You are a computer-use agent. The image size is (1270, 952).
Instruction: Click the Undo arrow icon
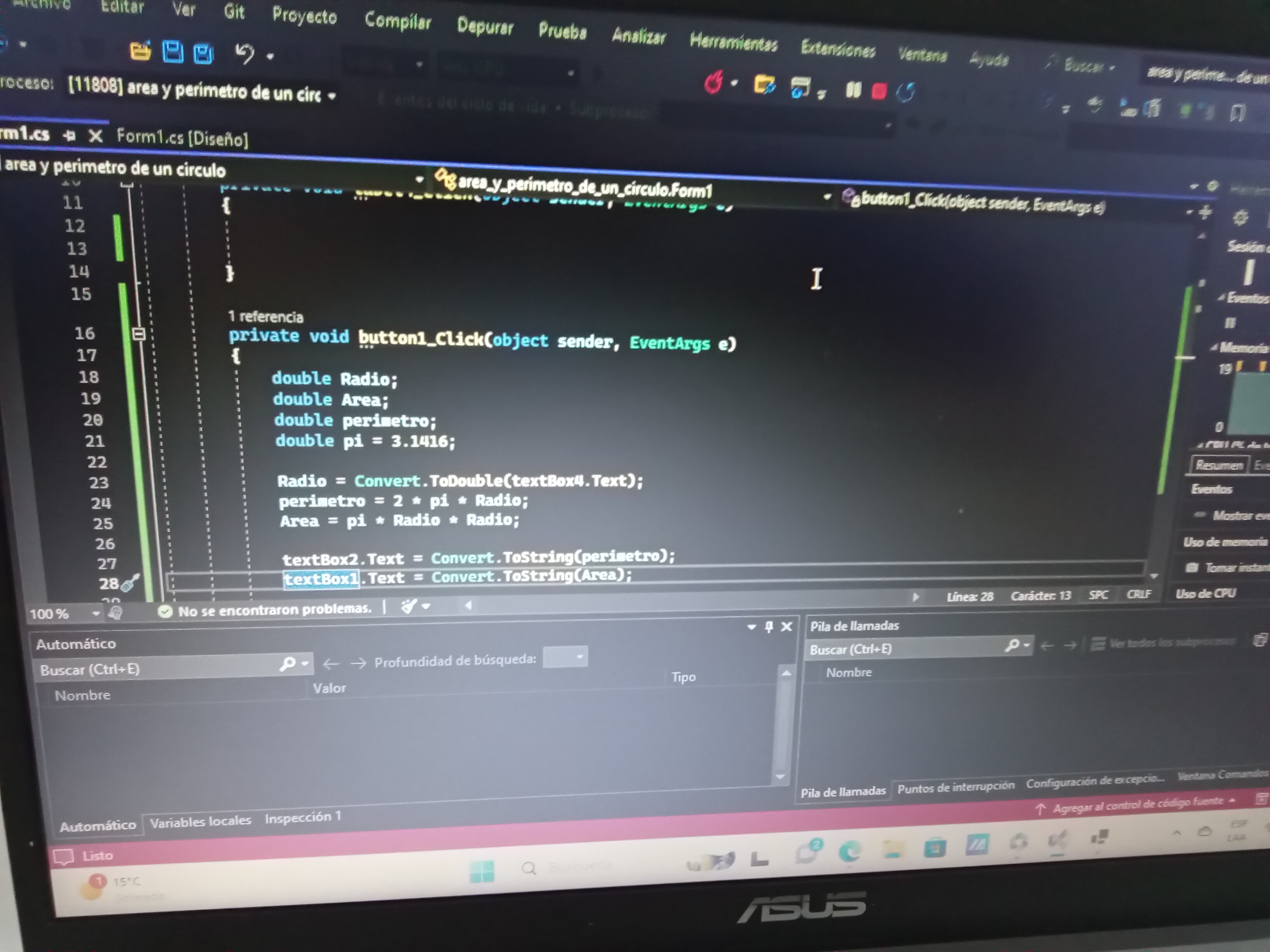tap(245, 54)
